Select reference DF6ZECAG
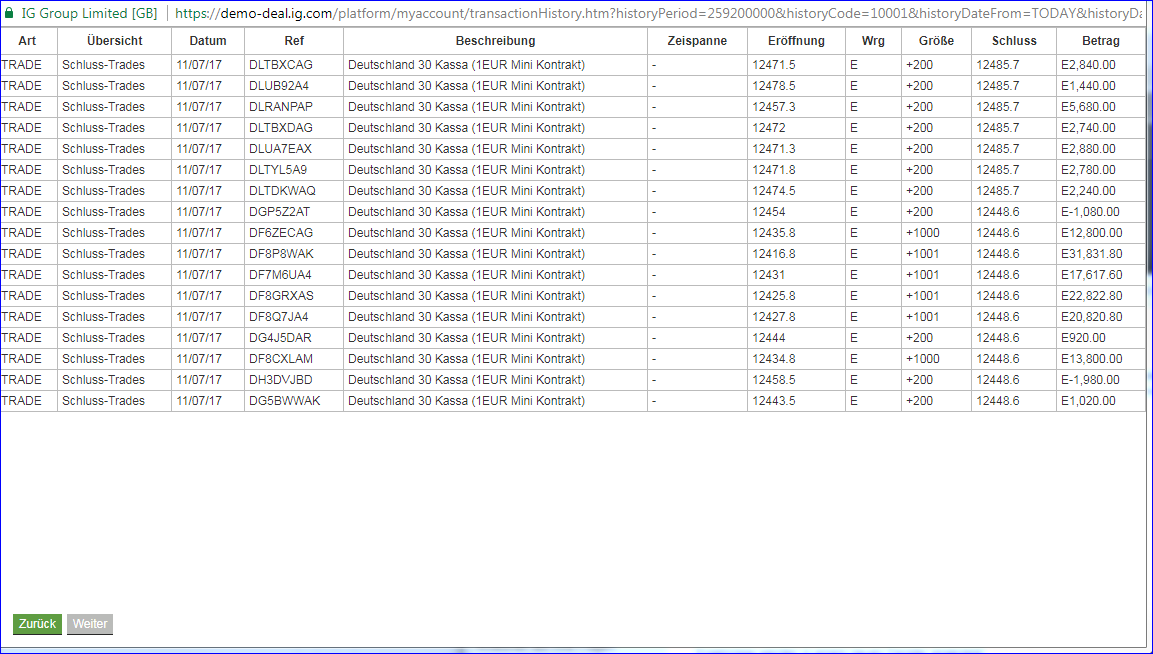This screenshot has width=1153, height=654. click(x=281, y=232)
